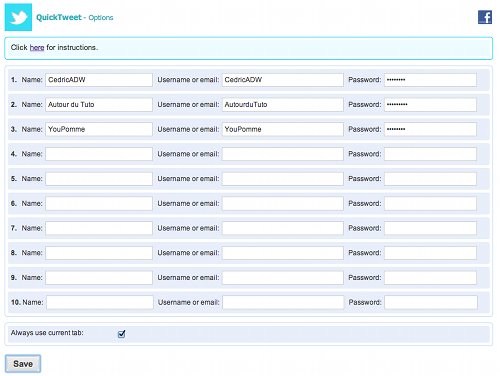Click the Name field with YouPomme in row 3

tap(99, 129)
